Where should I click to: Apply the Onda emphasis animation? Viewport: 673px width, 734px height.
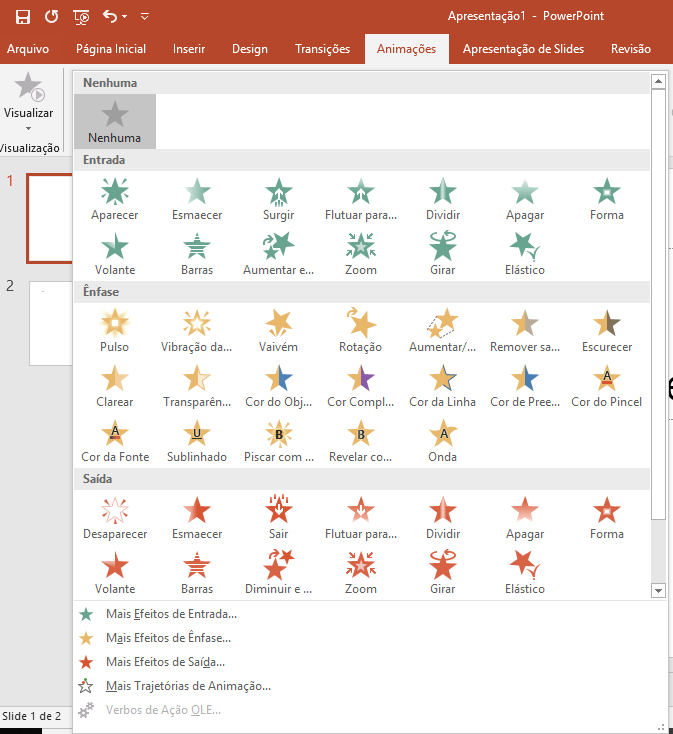[442, 441]
